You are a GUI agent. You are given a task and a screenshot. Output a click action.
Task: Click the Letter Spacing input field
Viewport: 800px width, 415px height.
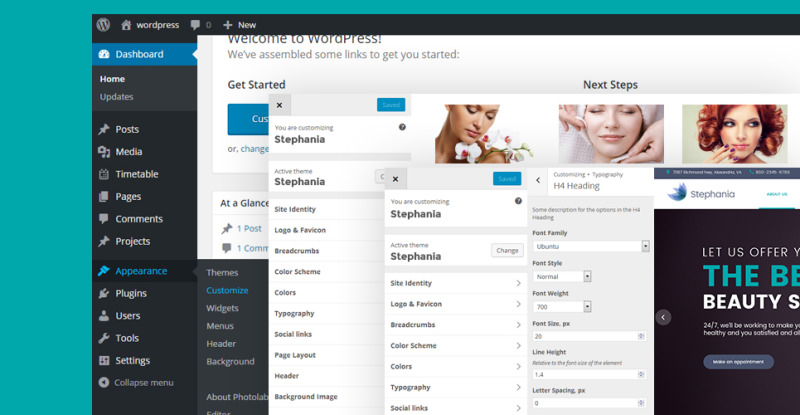[x=589, y=403]
